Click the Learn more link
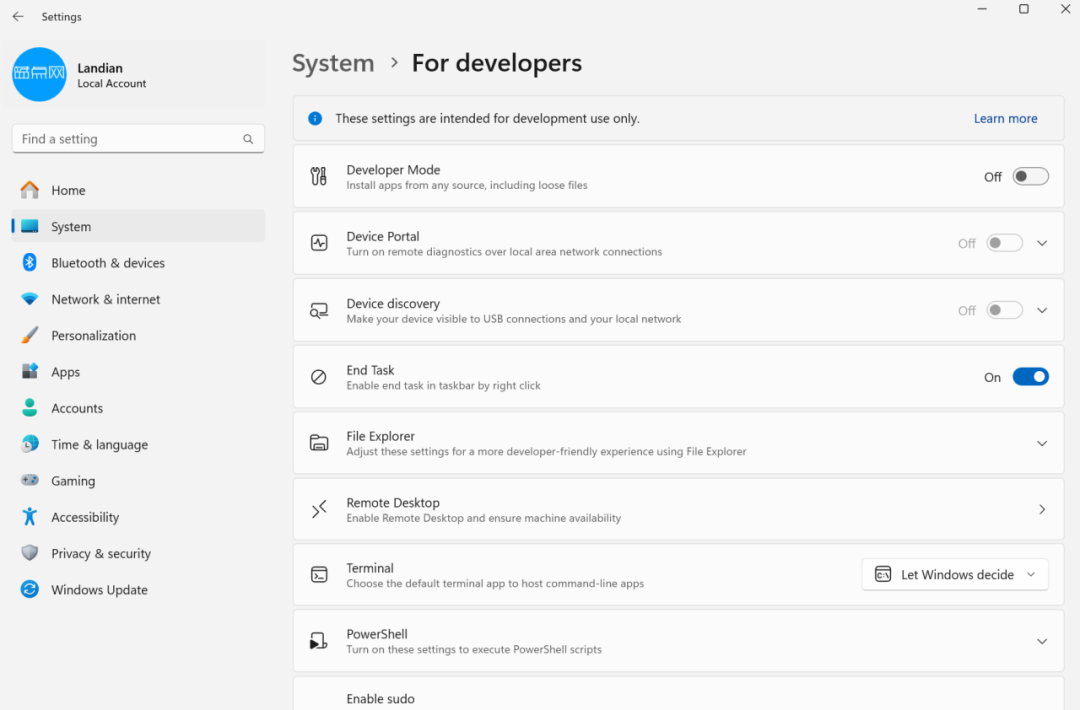This screenshot has width=1080, height=710. click(1006, 118)
